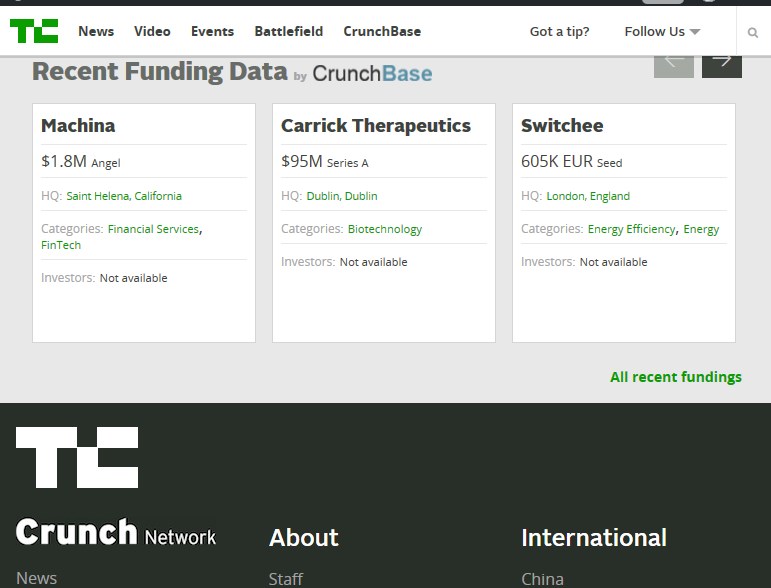Click the Crunch Network footer heading
Image resolution: width=771 pixels, height=588 pixels.
116,532
